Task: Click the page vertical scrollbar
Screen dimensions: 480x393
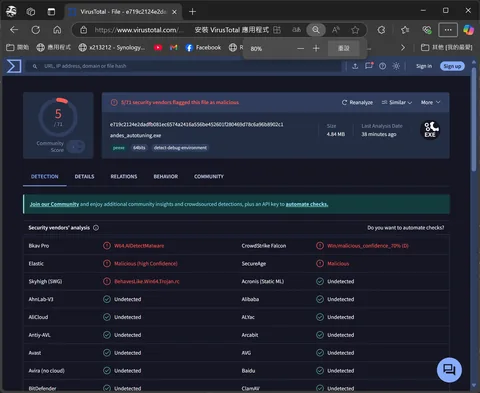Action: (474, 119)
